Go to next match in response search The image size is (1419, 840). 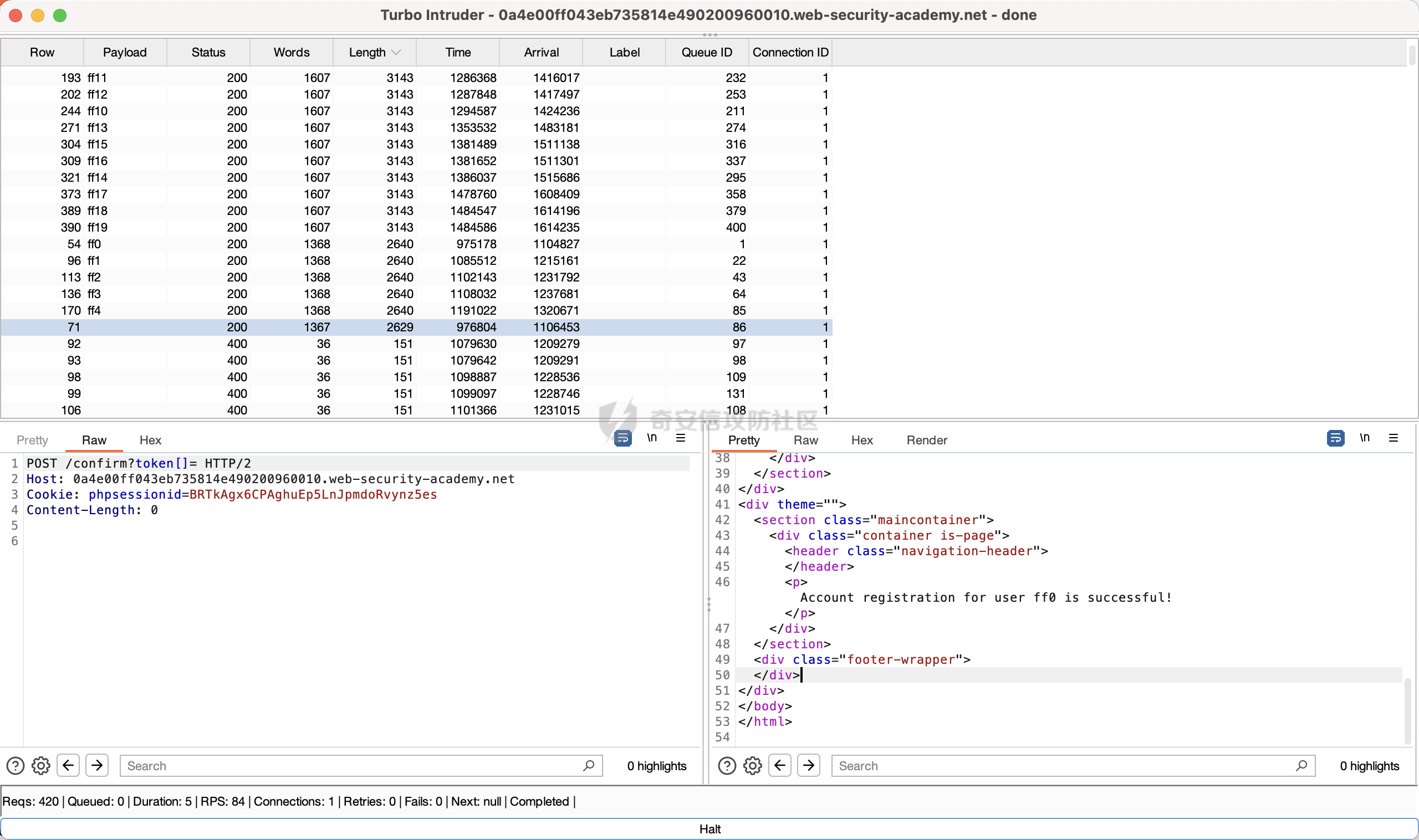[x=809, y=765]
